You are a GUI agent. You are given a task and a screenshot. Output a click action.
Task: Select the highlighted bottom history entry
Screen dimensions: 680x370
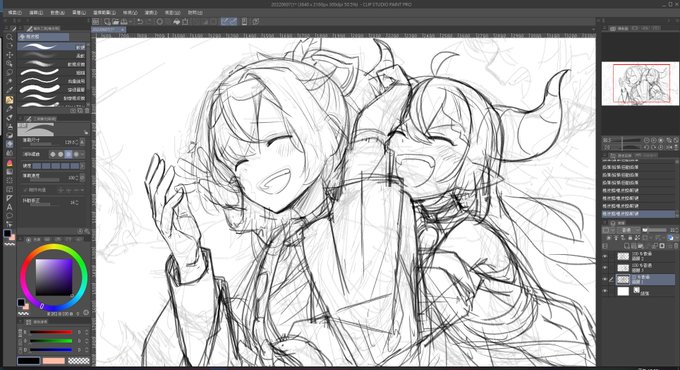click(x=638, y=214)
